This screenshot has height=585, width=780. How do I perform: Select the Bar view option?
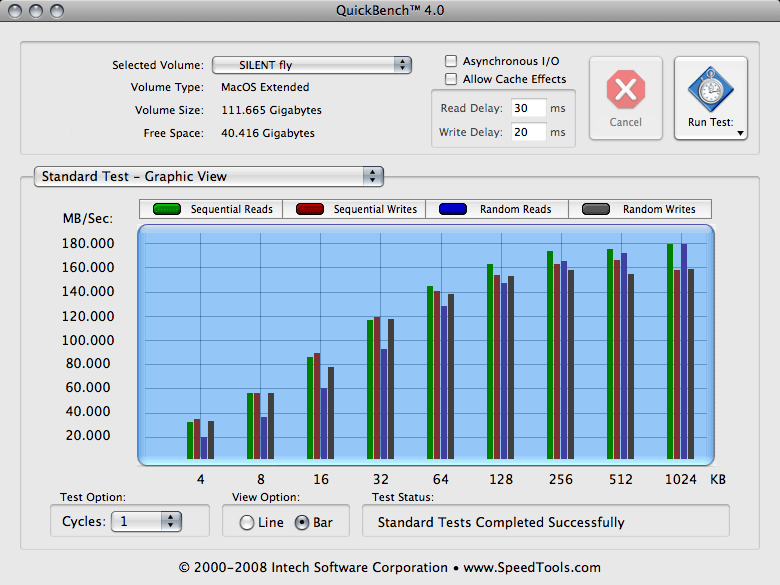point(302,522)
